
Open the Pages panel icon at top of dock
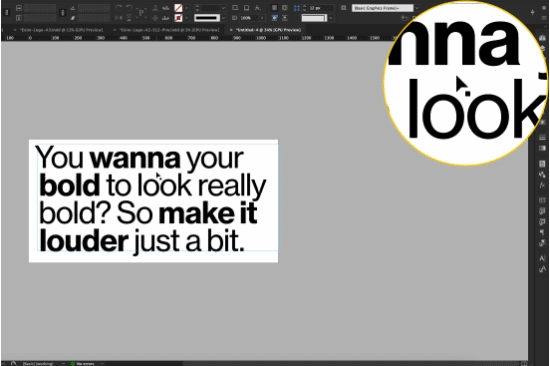(x=543, y=38)
